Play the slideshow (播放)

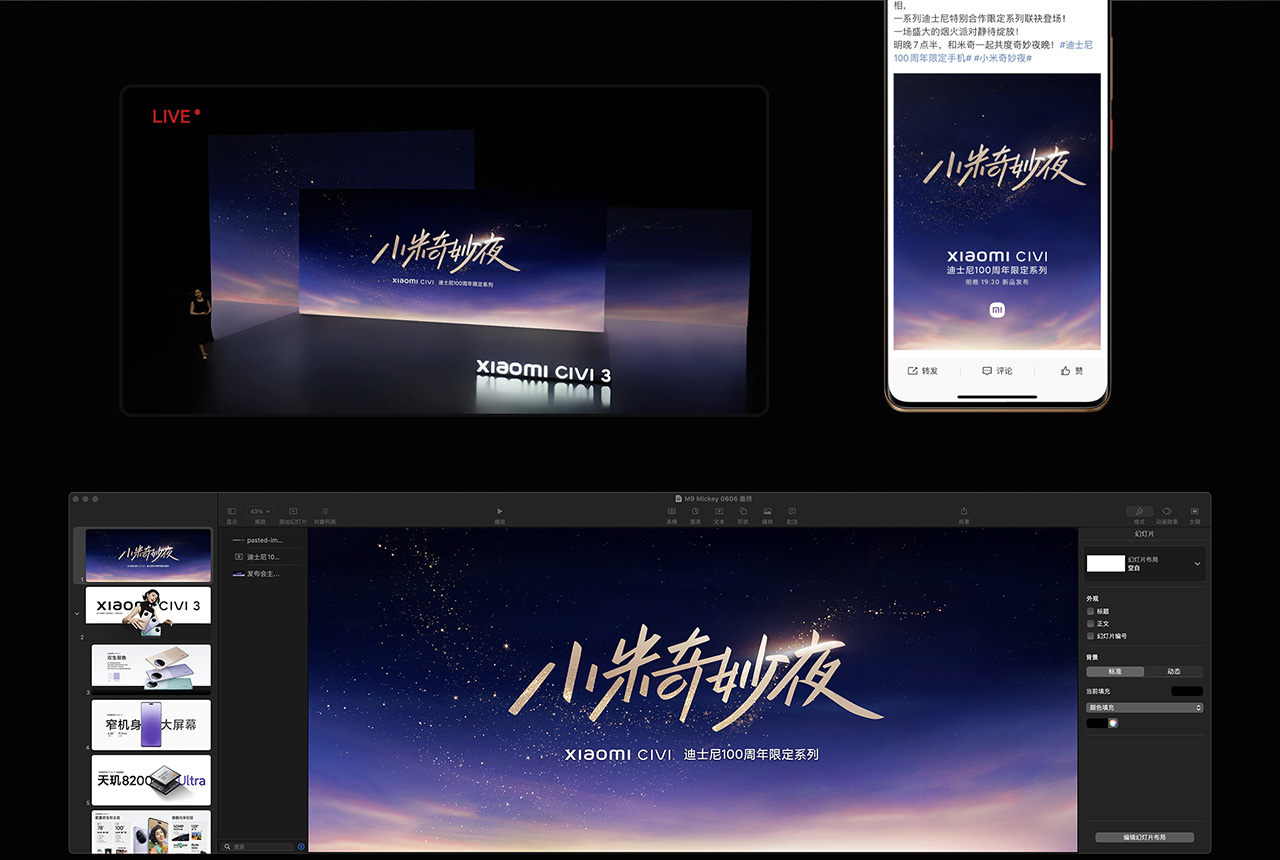[x=500, y=515]
